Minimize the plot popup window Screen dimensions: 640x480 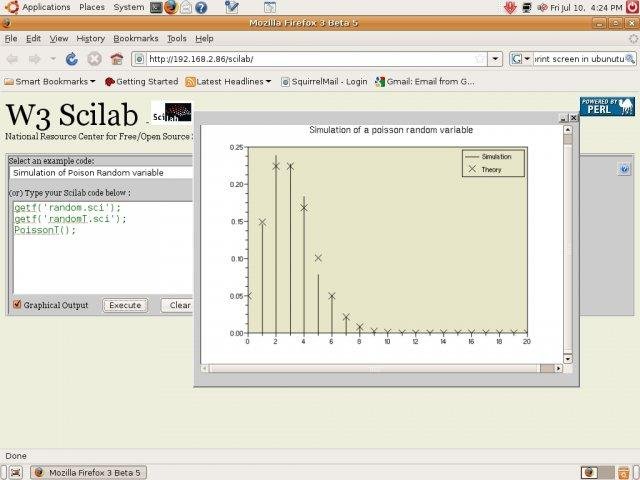pos(563,118)
